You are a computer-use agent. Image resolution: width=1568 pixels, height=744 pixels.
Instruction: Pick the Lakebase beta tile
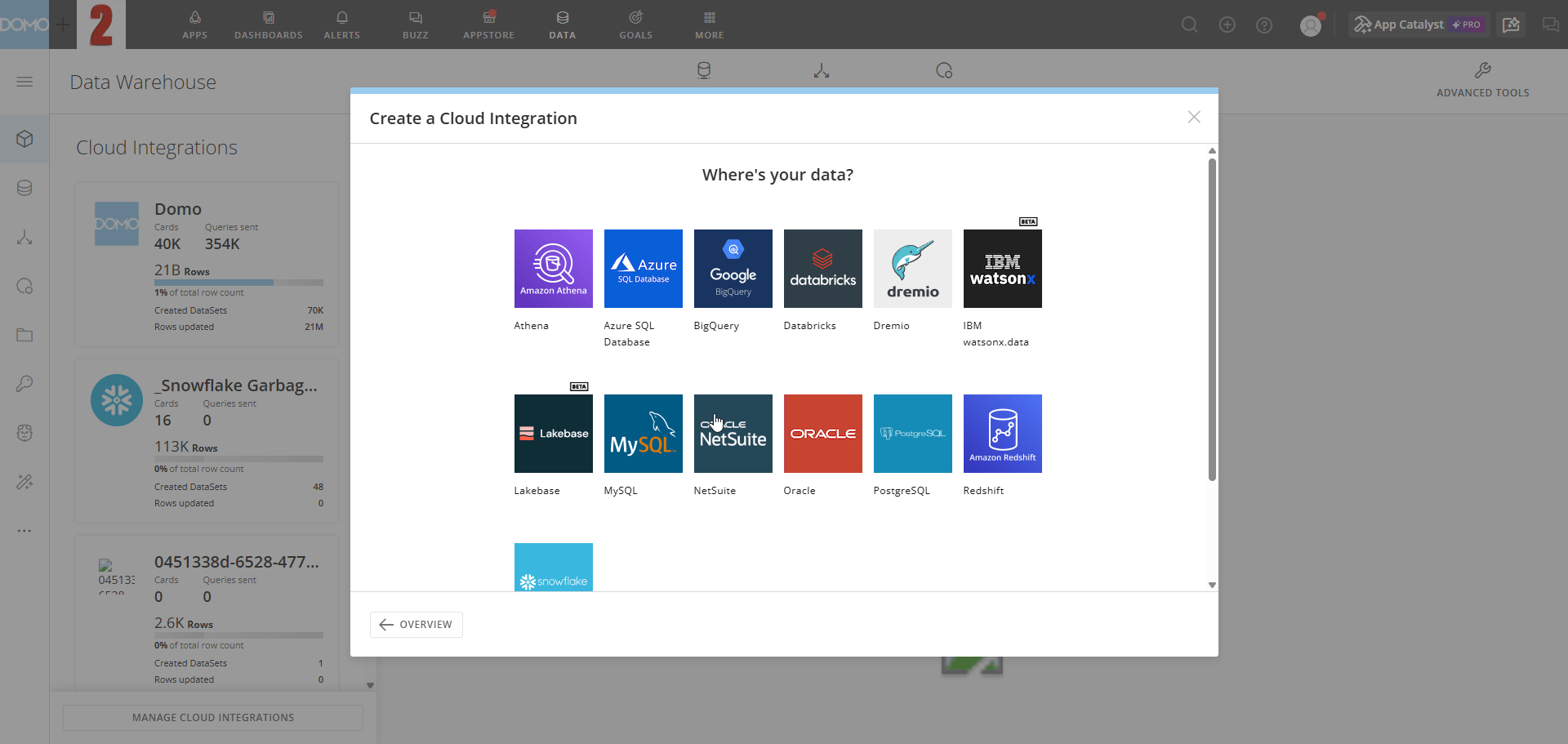553,434
